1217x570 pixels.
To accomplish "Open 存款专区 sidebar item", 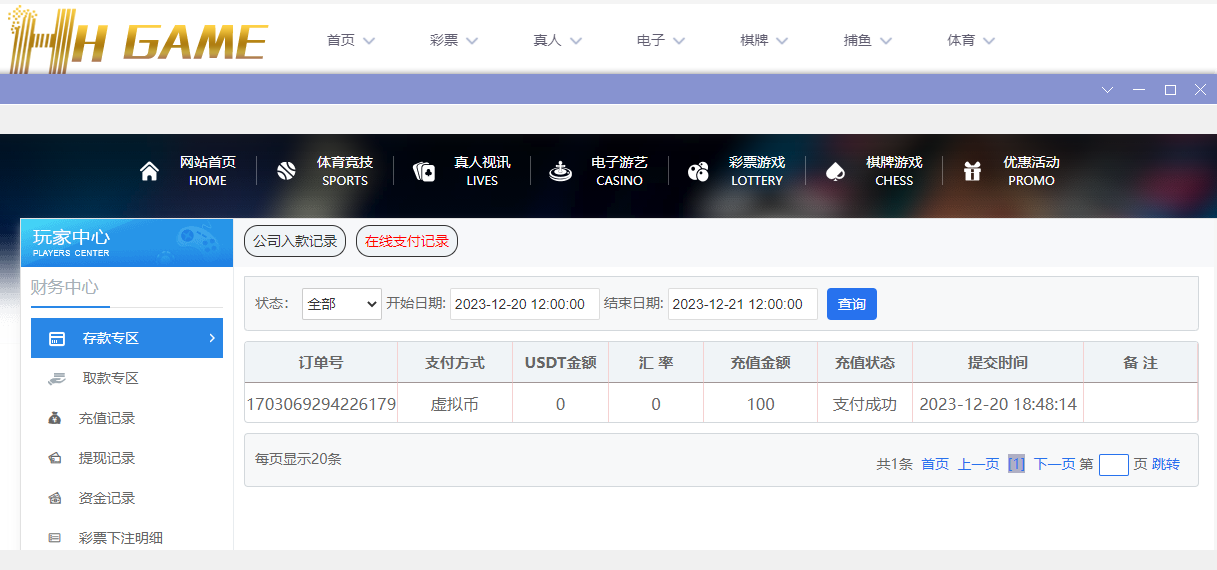I will pyautogui.click(x=126, y=338).
